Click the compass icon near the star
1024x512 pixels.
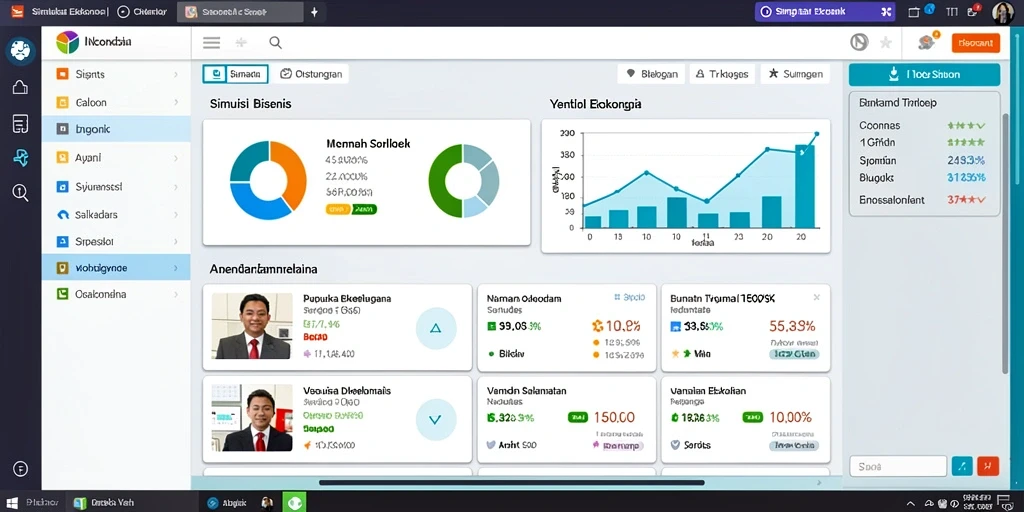(x=859, y=43)
